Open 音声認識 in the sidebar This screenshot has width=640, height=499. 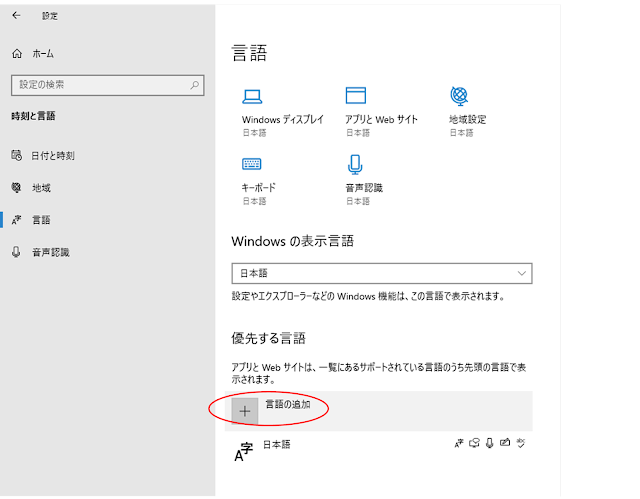click(51, 252)
